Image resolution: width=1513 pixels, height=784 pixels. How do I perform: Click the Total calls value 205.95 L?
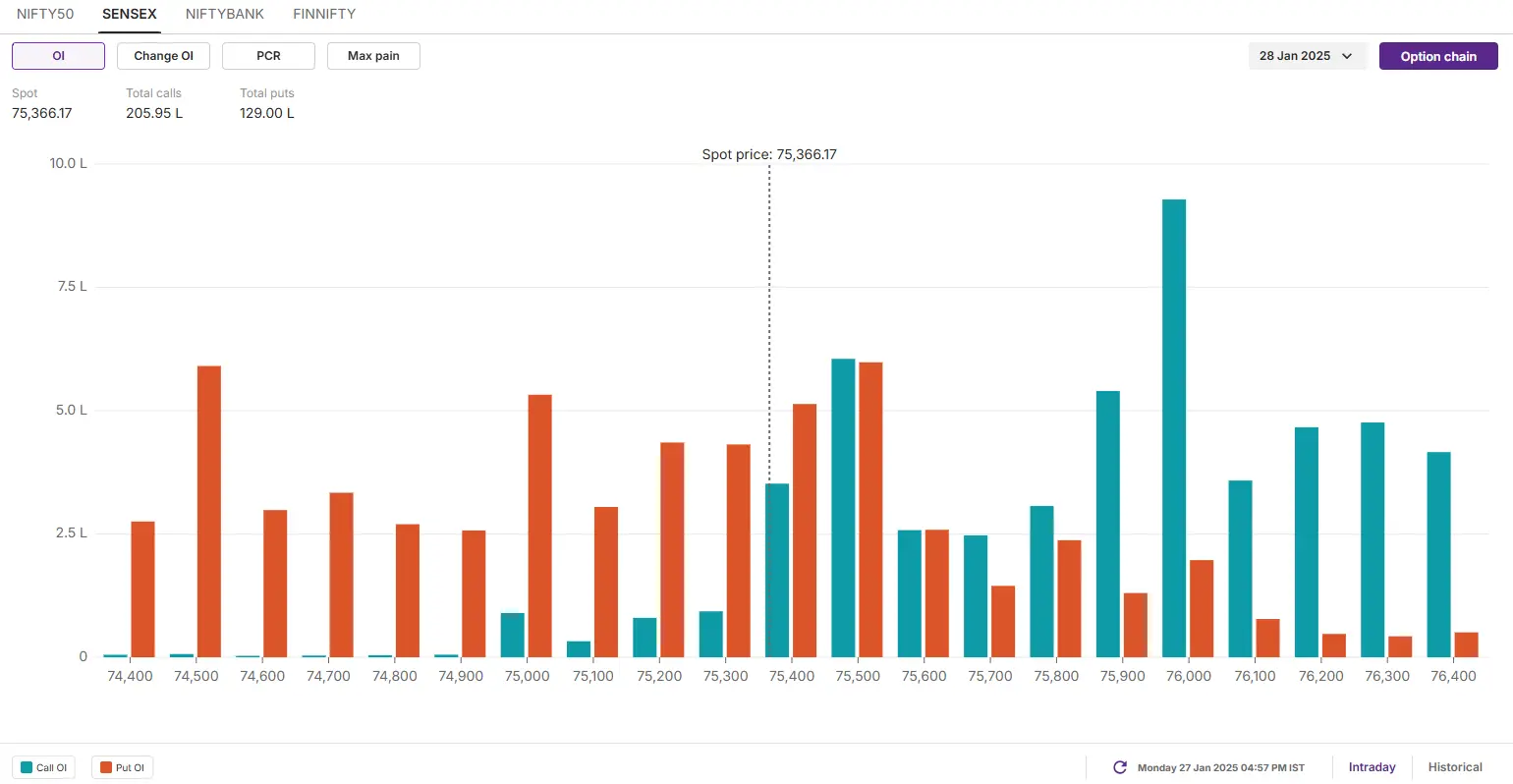pos(154,113)
